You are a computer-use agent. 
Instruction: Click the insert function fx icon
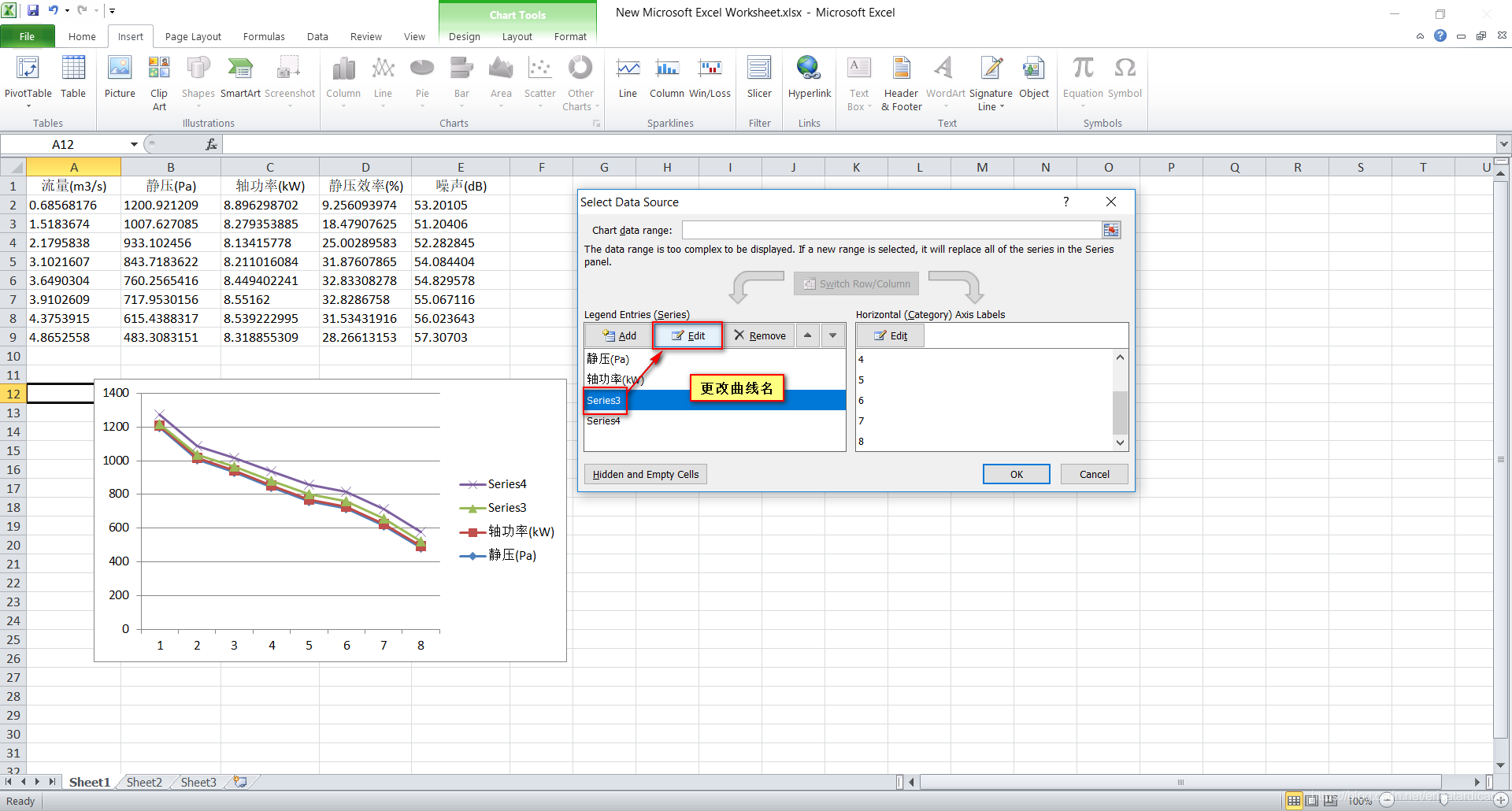[x=211, y=144]
